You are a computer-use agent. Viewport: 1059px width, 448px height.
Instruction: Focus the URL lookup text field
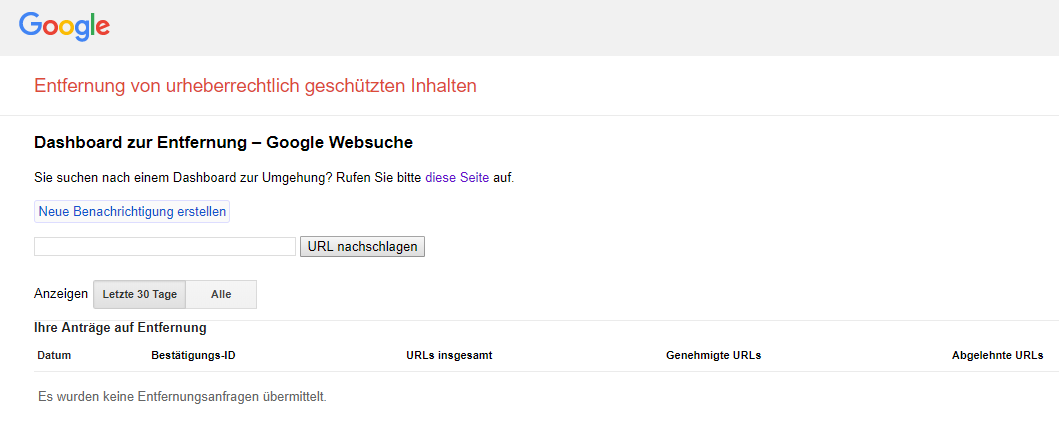pyautogui.click(x=165, y=246)
